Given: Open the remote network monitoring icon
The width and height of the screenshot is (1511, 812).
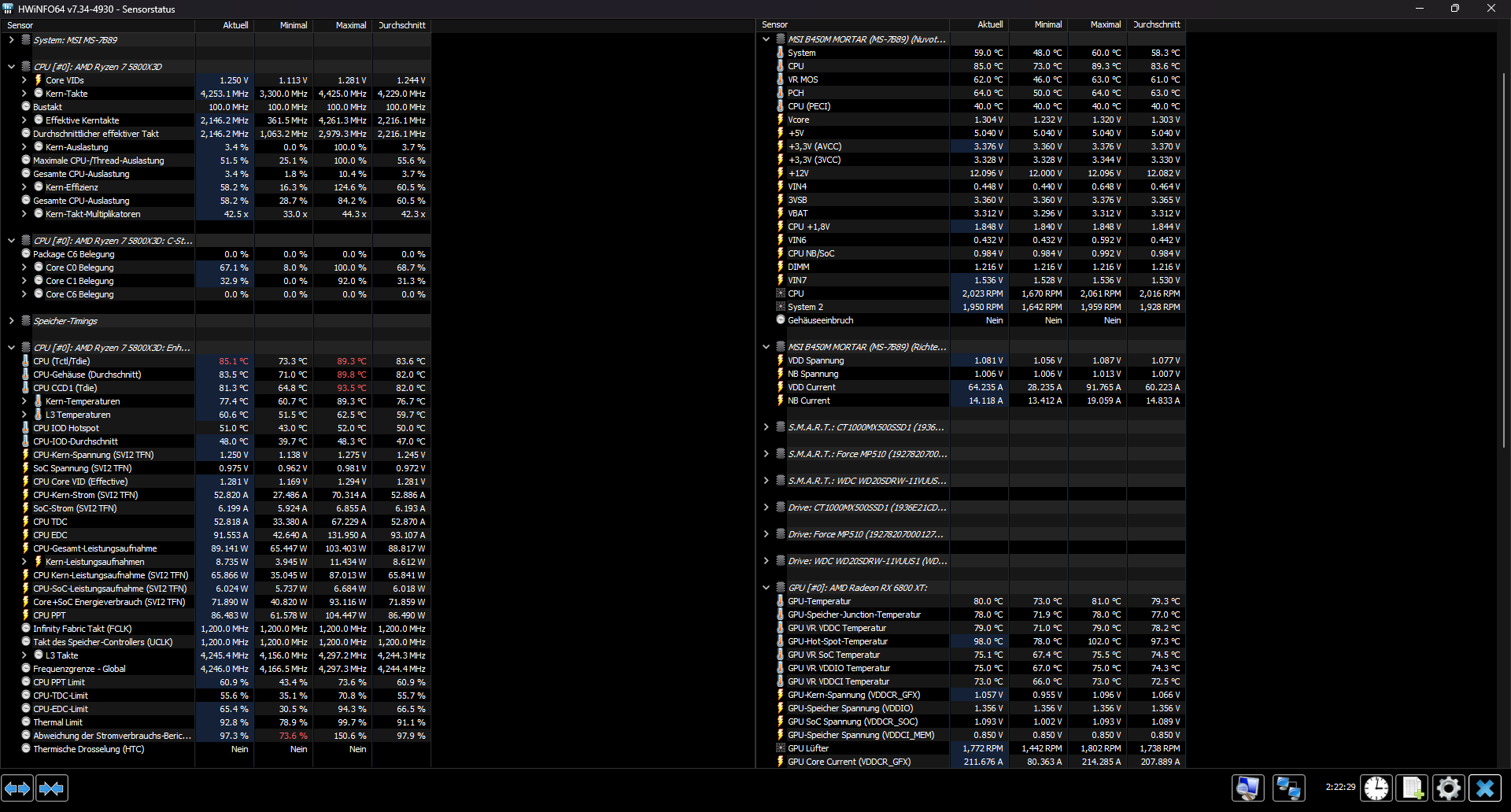Looking at the screenshot, I should pos(1289,788).
